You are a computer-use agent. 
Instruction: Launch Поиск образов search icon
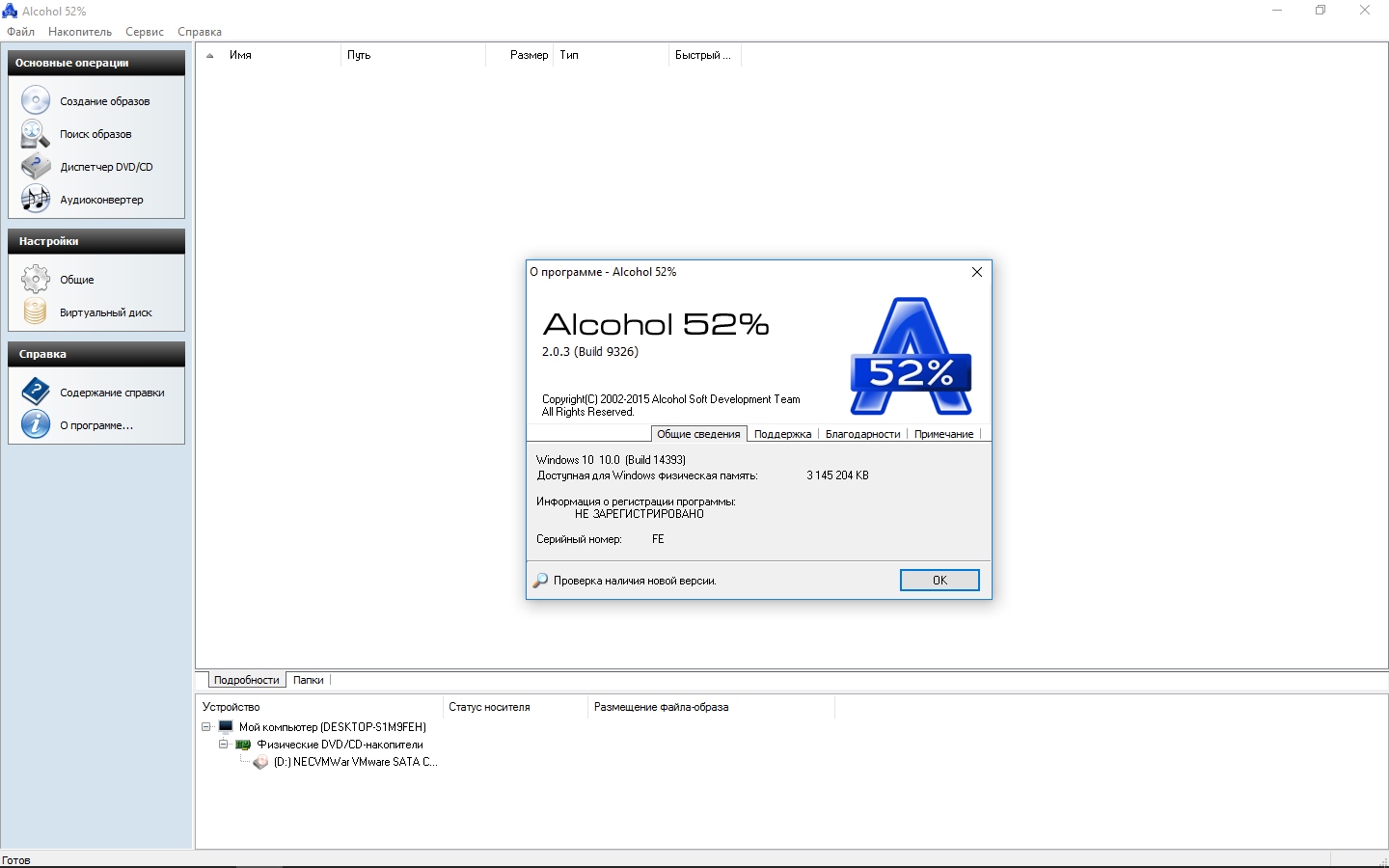click(x=36, y=134)
